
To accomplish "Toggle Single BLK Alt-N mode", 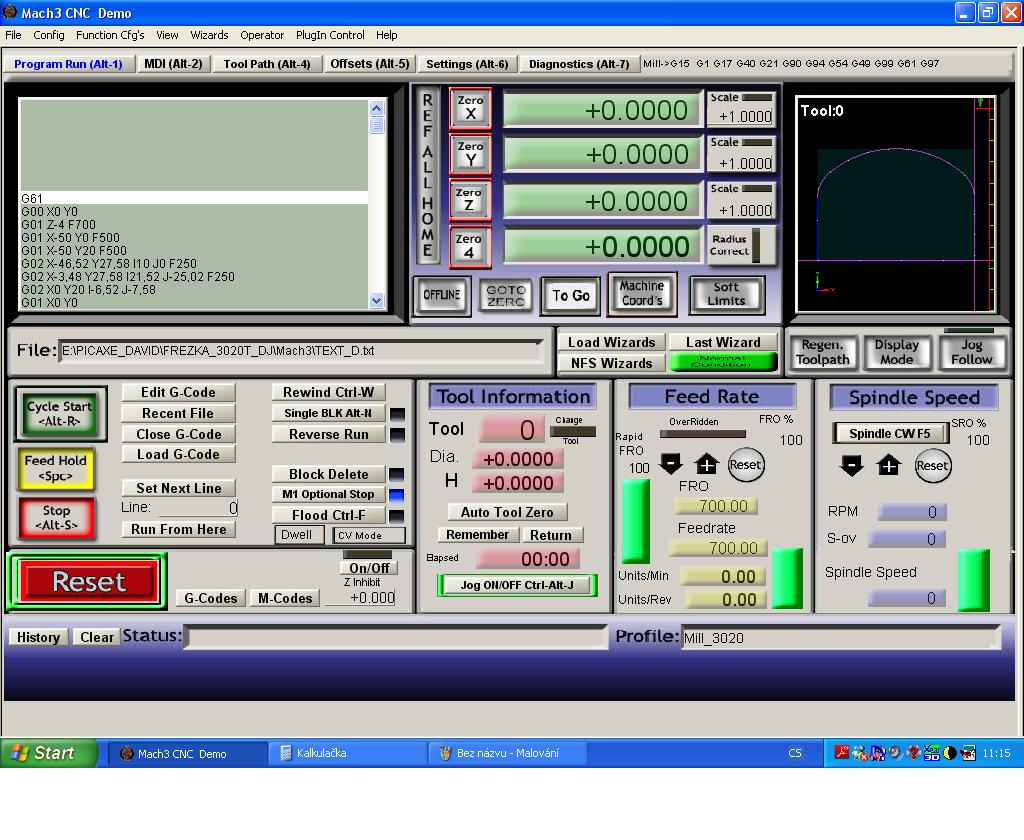I will pyautogui.click(x=327, y=413).
